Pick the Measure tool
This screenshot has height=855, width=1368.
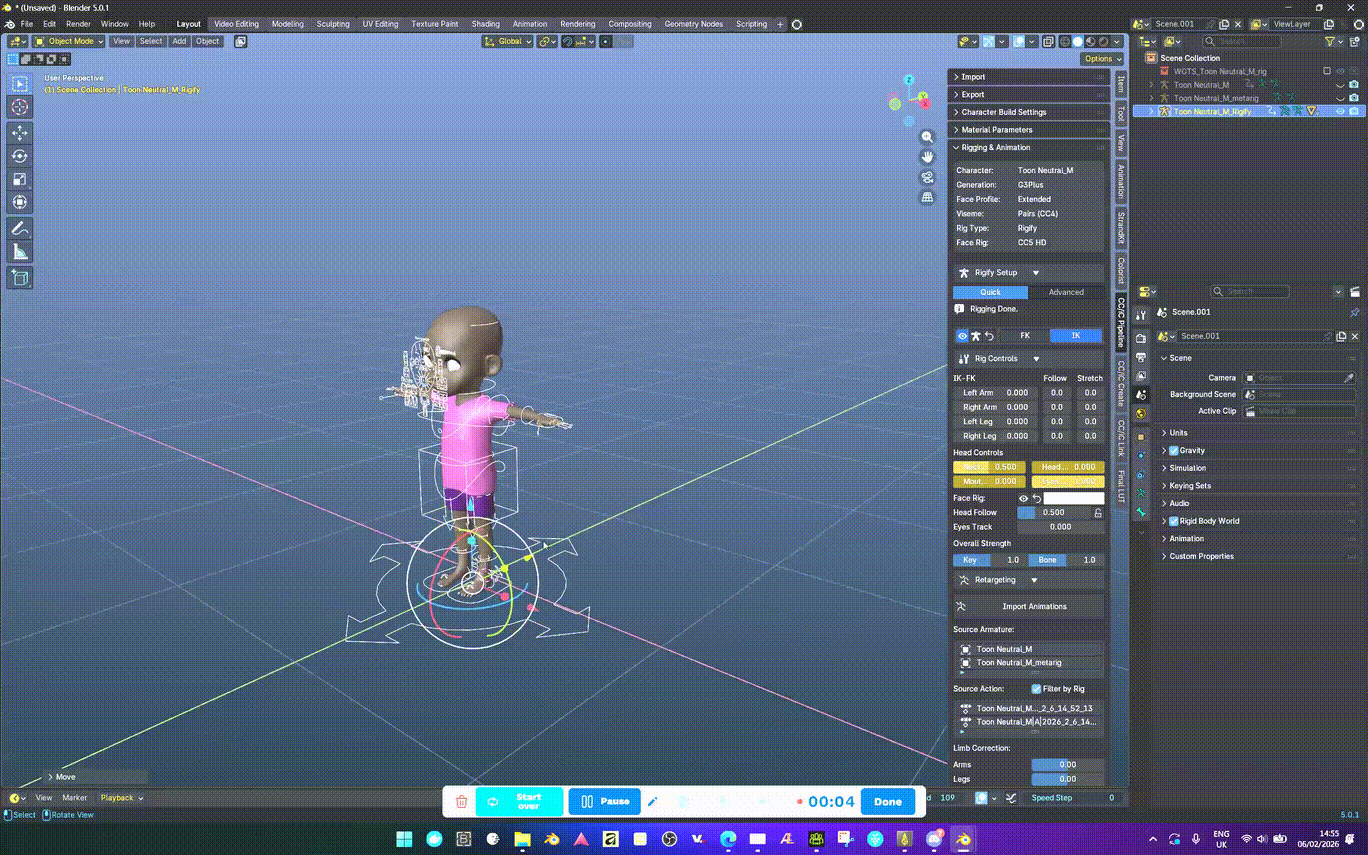click(x=20, y=252)
